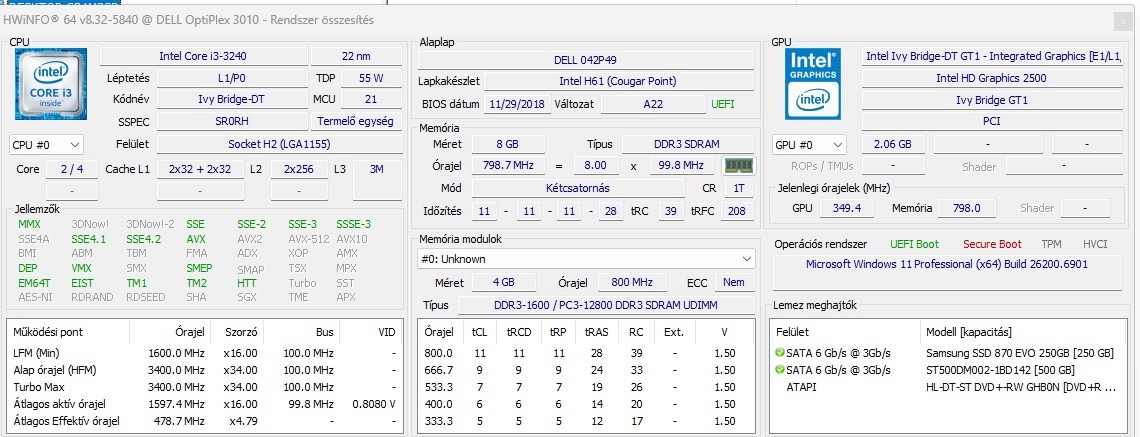Click the UEFI Boot status label

click(x=915, y=244)
